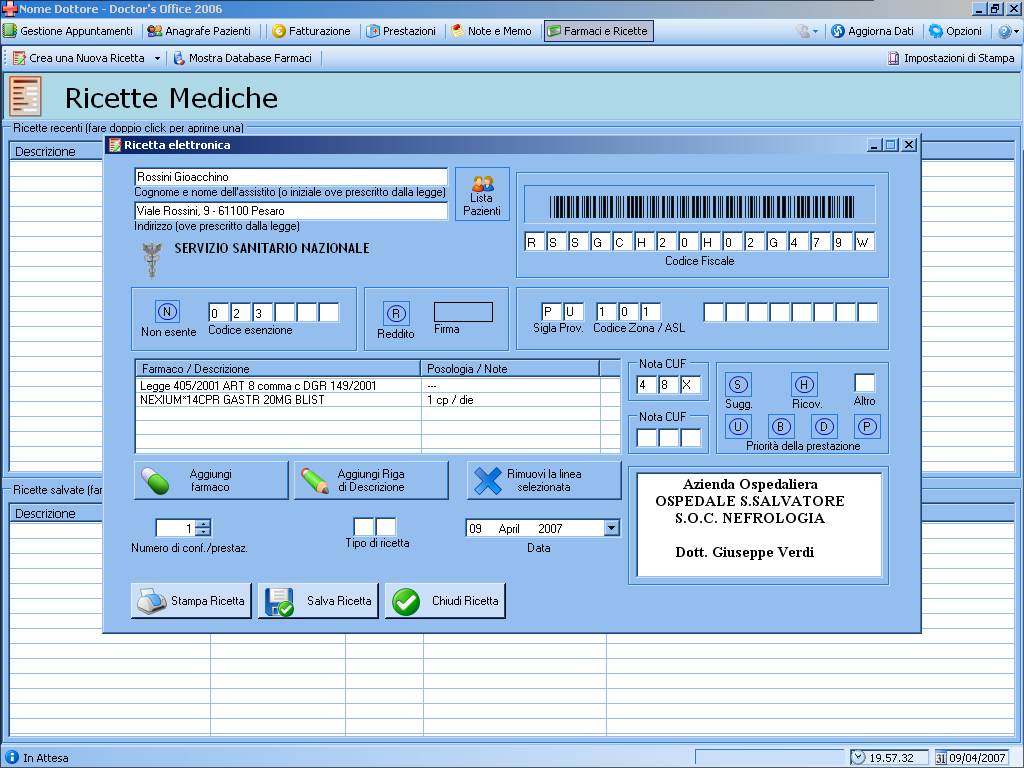Click the Codice Fiscale barcode
The height and width of the screenshot is (768, 1024).
click(701, 207)
